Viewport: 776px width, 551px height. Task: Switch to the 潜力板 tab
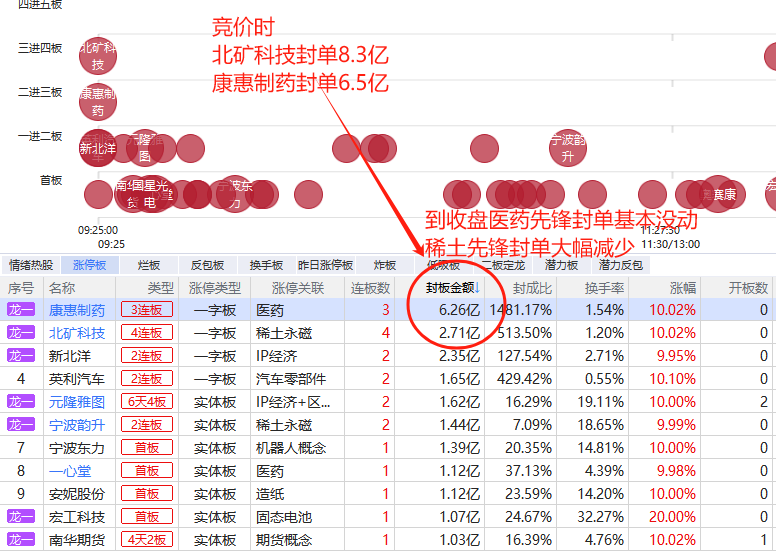pos(562,265)
